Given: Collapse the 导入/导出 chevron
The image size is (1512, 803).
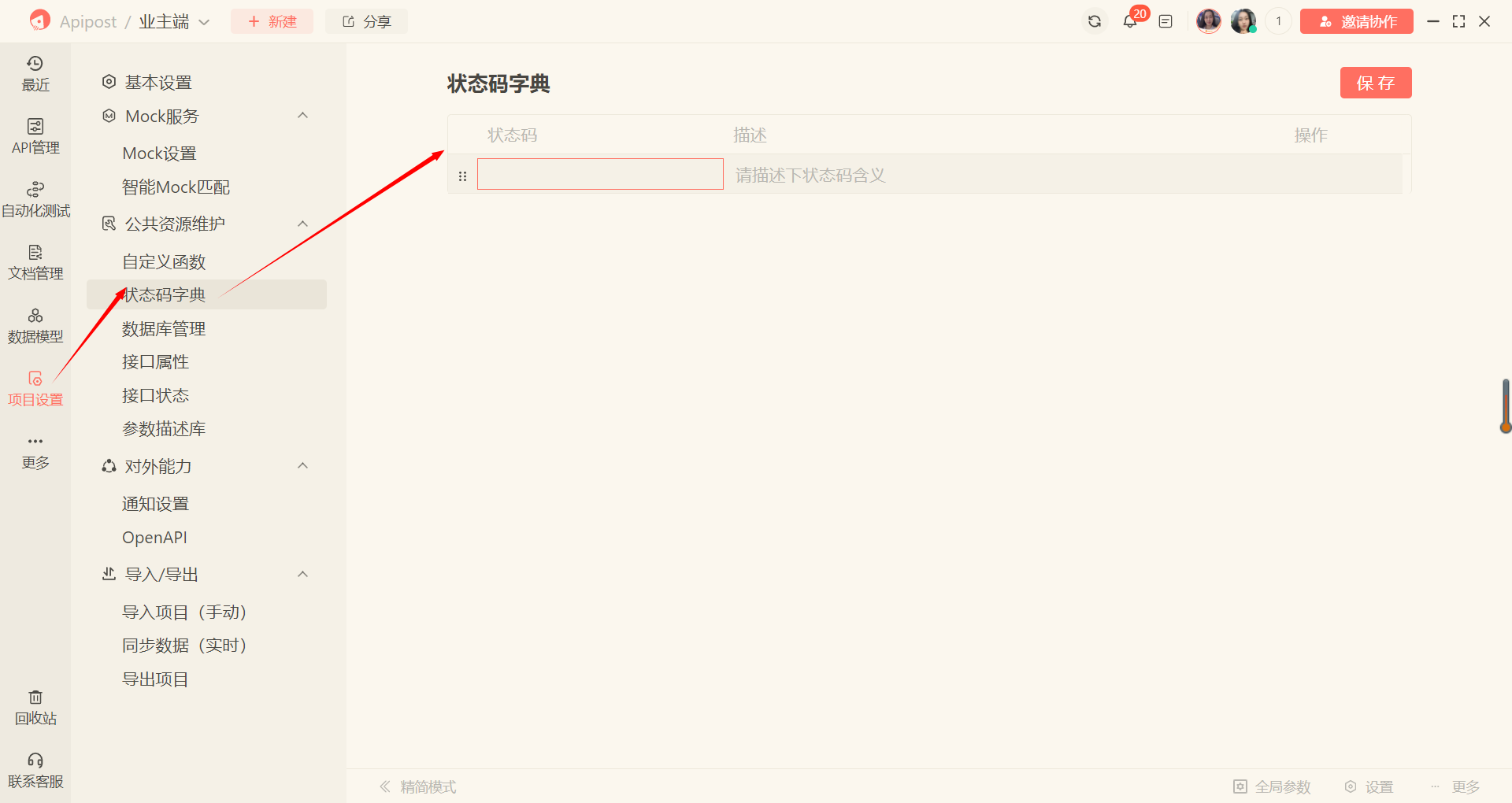Looking at the screenshot, I should point(302,574).
